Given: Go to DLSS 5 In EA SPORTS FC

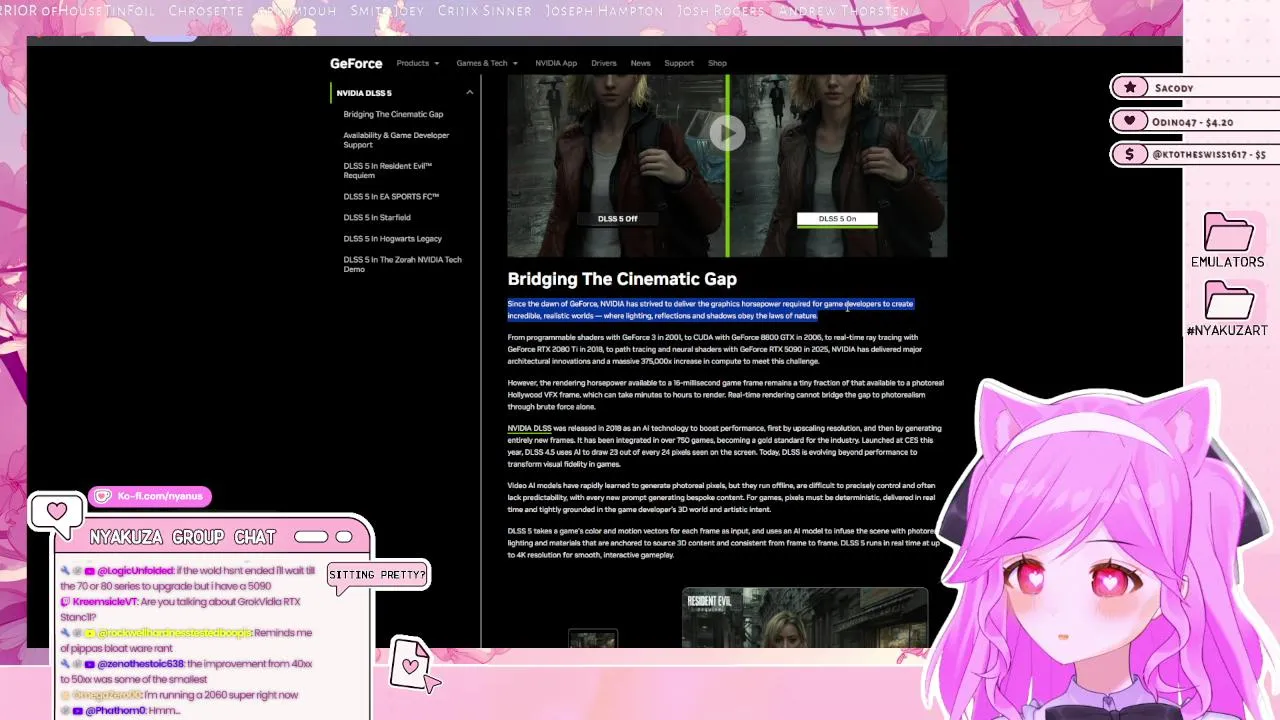Looking at the screenshot, I should 391,196.
